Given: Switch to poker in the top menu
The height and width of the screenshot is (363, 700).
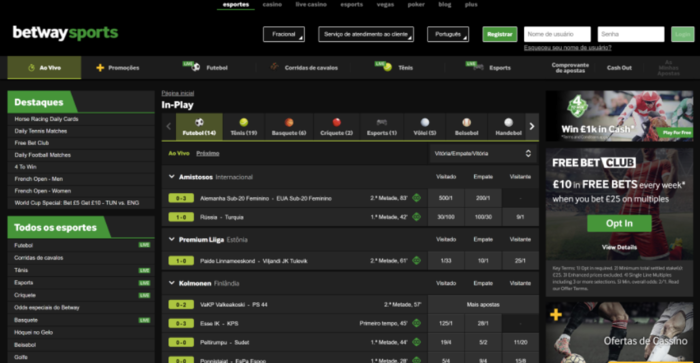Looking at the screenshot, I should click(x=416, y=4).
